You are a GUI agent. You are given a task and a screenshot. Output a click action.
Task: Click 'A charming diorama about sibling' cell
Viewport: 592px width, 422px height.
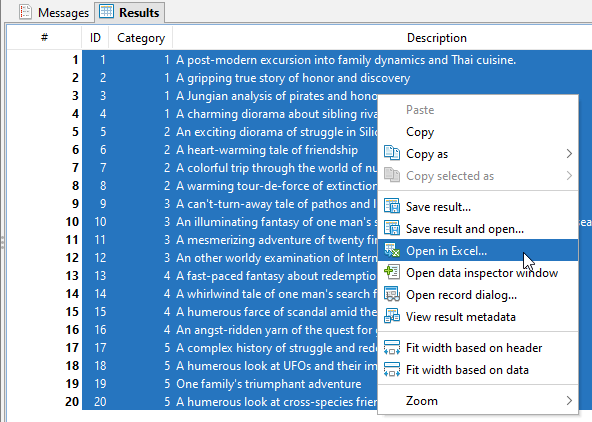coord(276,114)
